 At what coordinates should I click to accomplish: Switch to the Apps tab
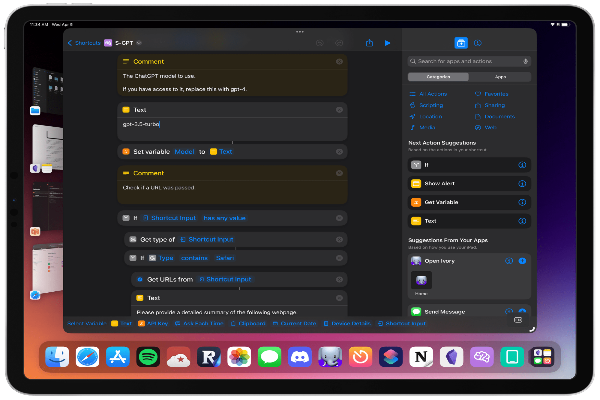(500, 77)
